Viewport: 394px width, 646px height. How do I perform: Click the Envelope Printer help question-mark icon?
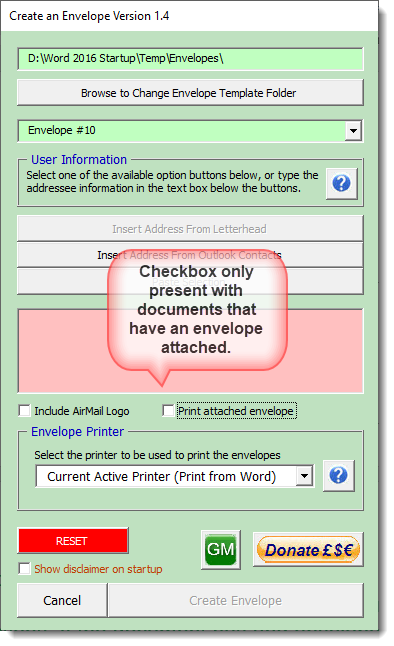pos(338,475)
